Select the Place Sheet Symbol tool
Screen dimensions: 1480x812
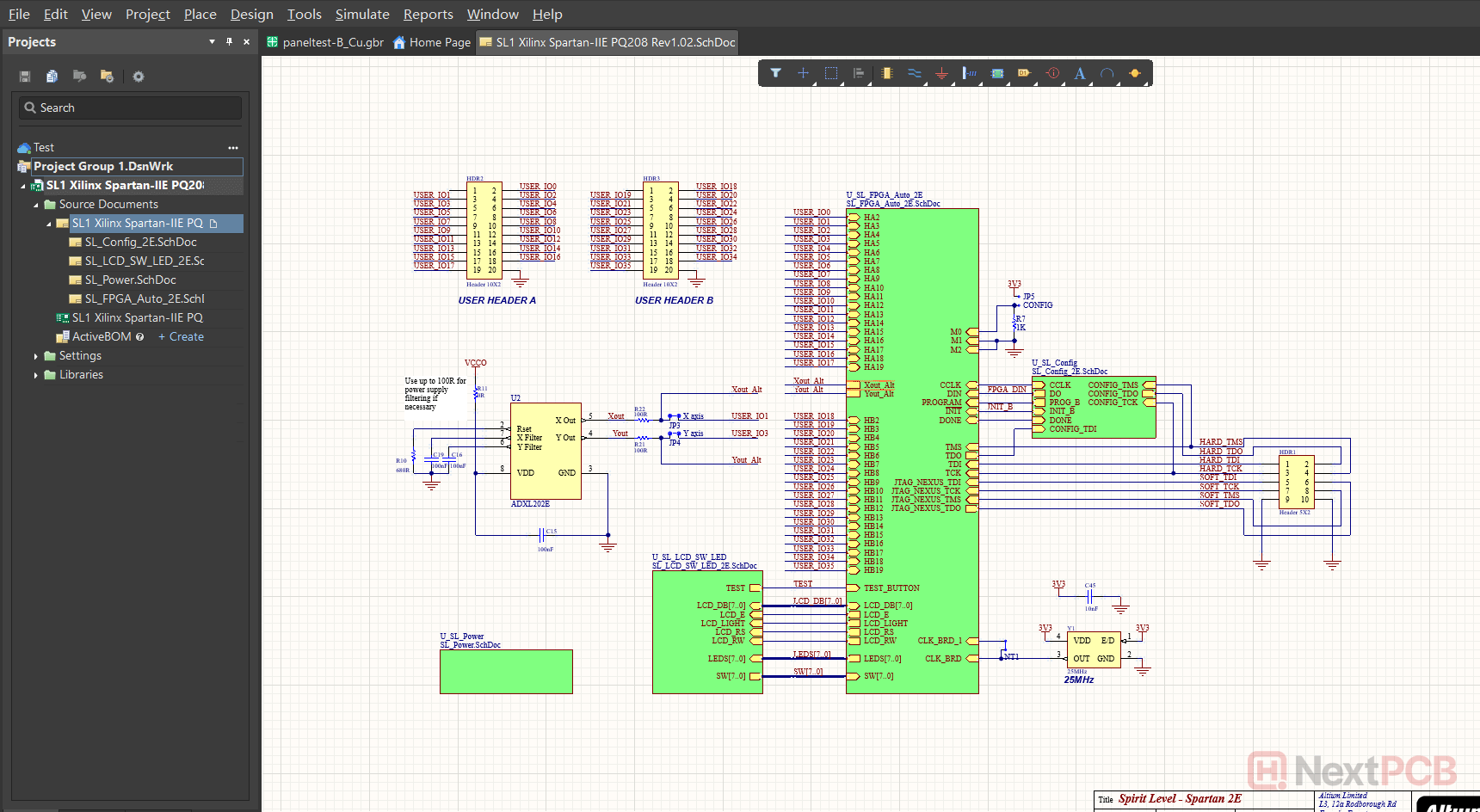click(x=997, y=73)
